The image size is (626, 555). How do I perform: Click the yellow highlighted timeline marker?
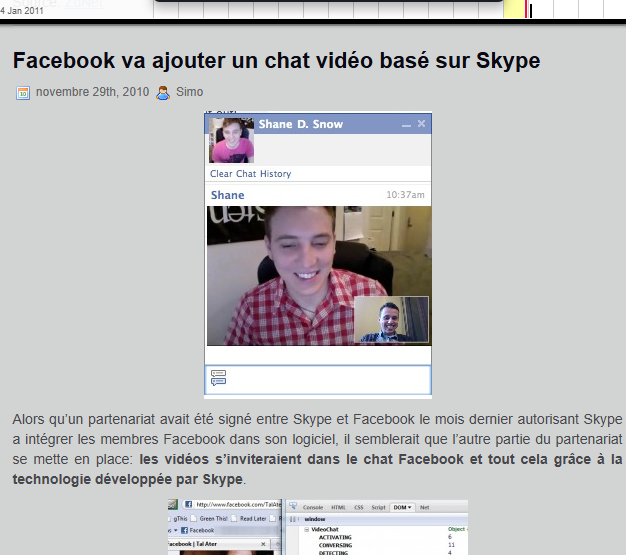(x=515, y=10)
